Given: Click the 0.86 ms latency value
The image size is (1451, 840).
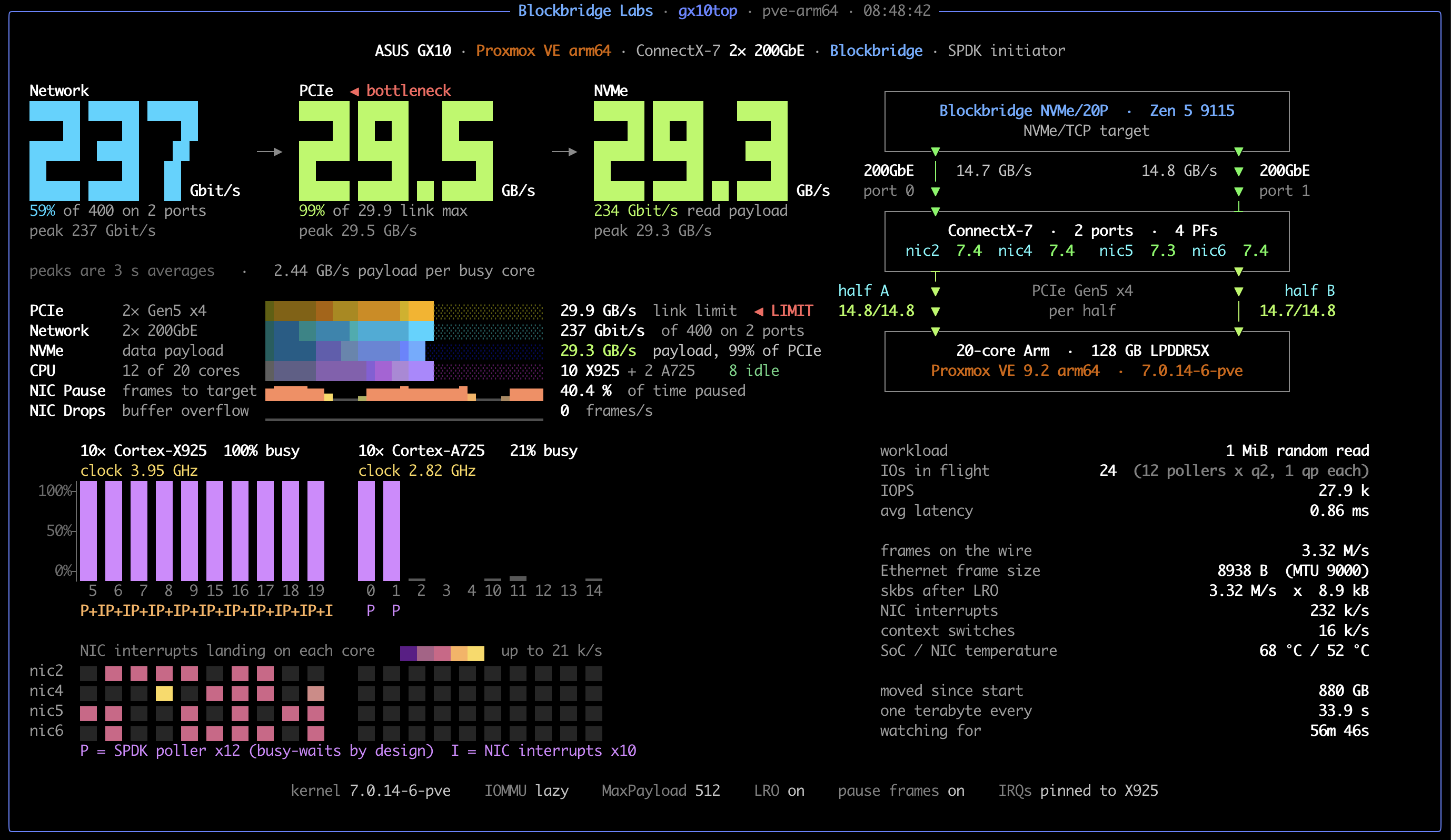Looking at the screenshot, I should pyautogui.click(x=1339, y=511).
